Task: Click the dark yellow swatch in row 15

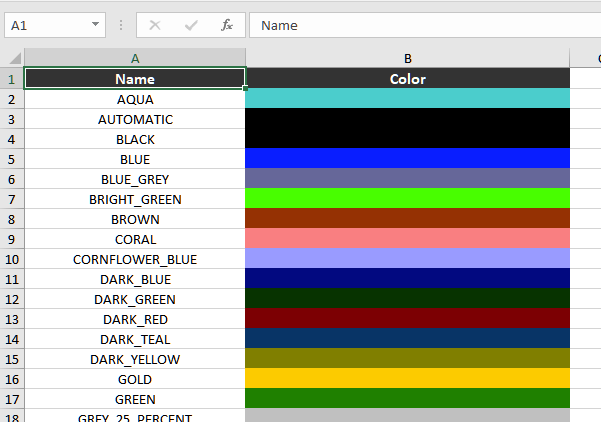Action: click(407, 358)
